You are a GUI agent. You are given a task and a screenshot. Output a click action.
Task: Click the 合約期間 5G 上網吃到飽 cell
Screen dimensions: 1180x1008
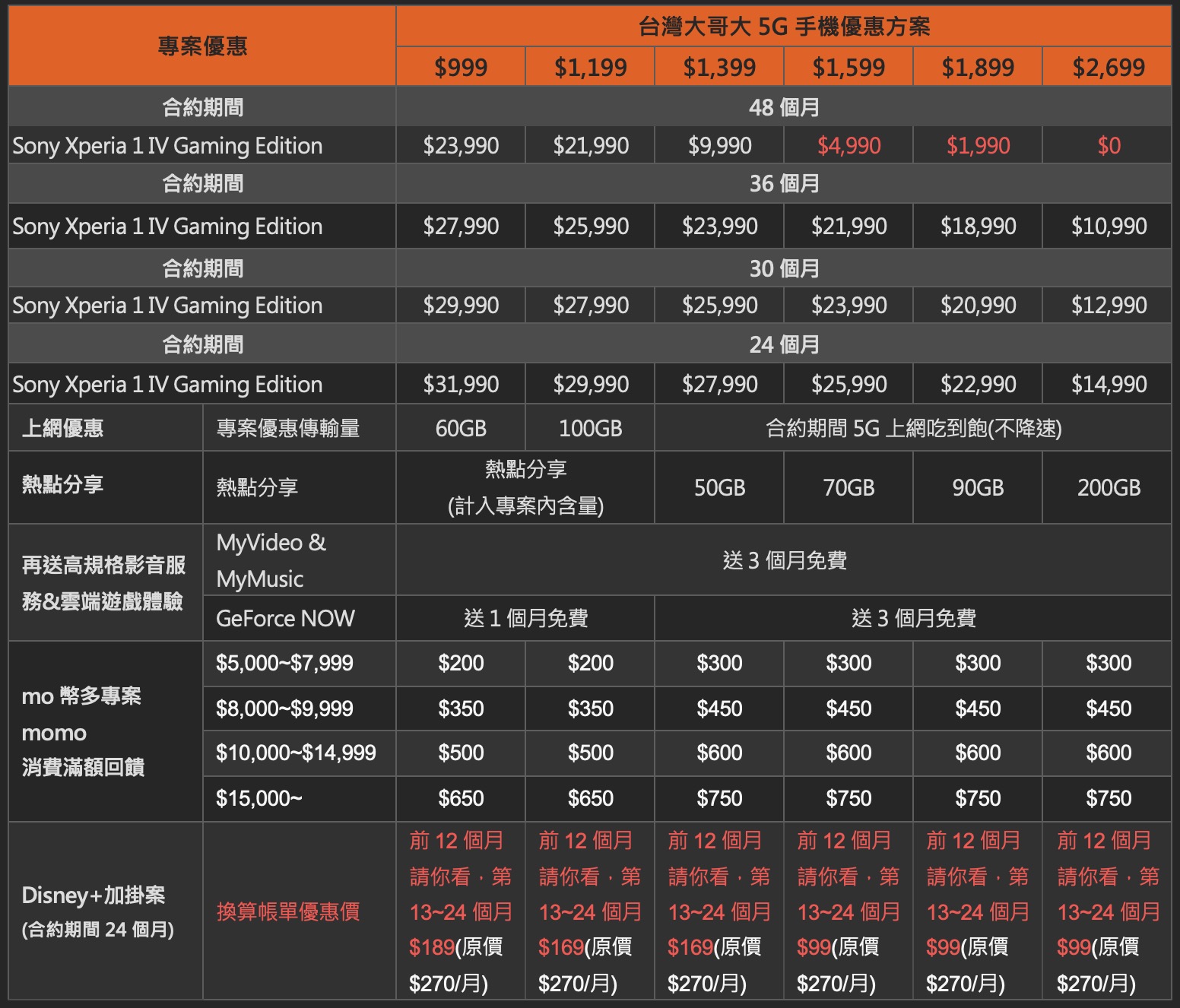(912, 428)
